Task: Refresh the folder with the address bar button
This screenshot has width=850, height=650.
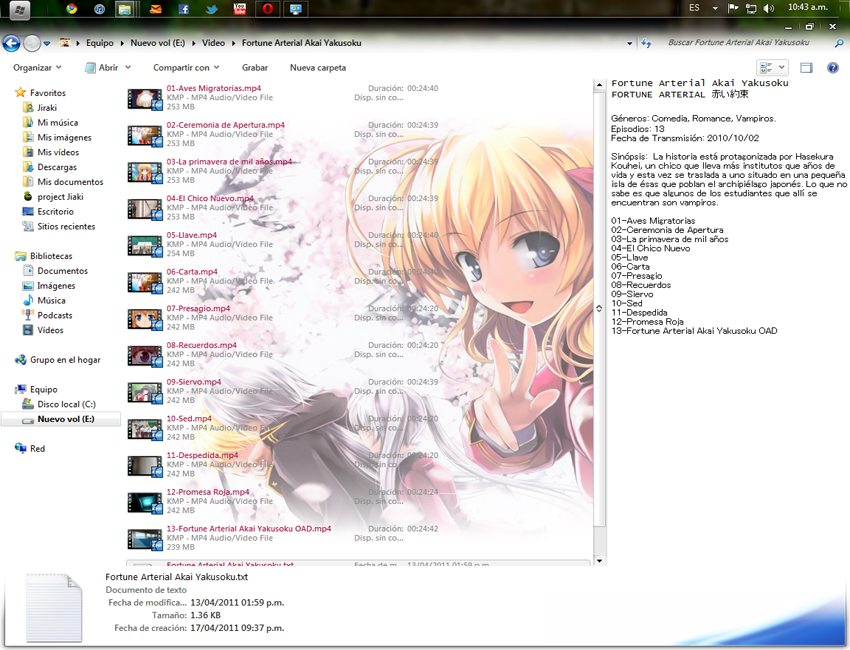Action: coord(646,43)
